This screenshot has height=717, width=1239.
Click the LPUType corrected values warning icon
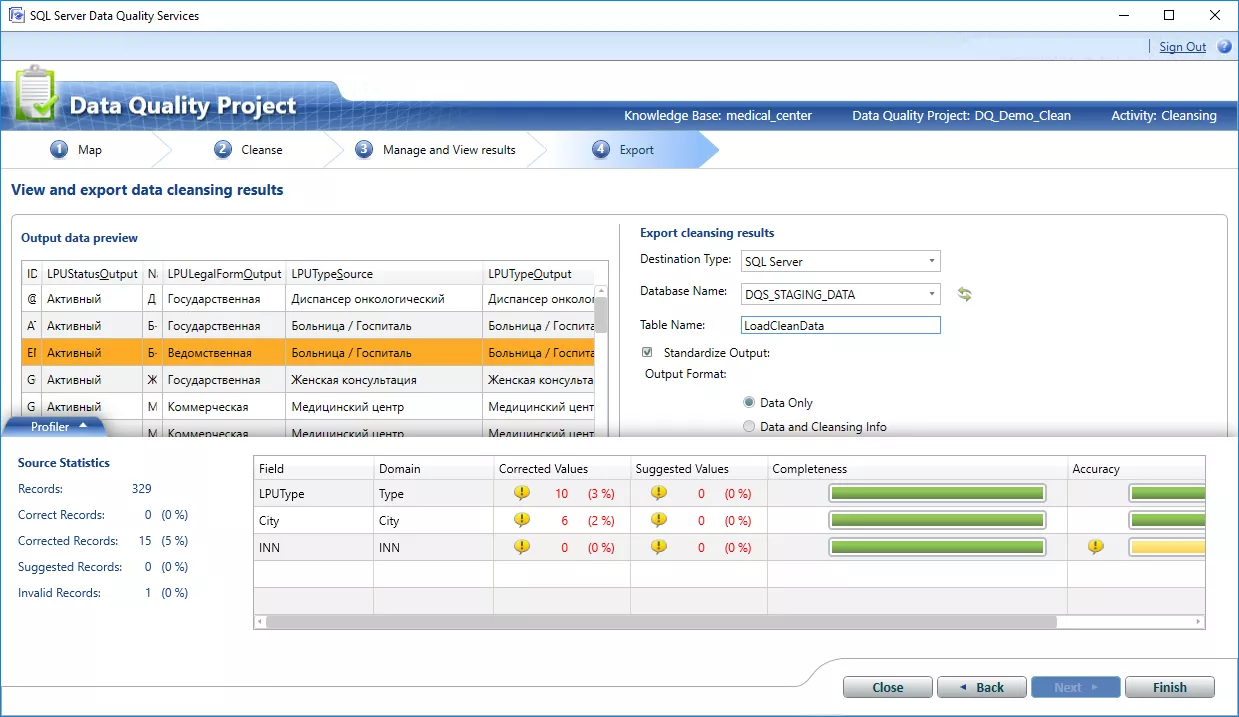click(521, 493)
